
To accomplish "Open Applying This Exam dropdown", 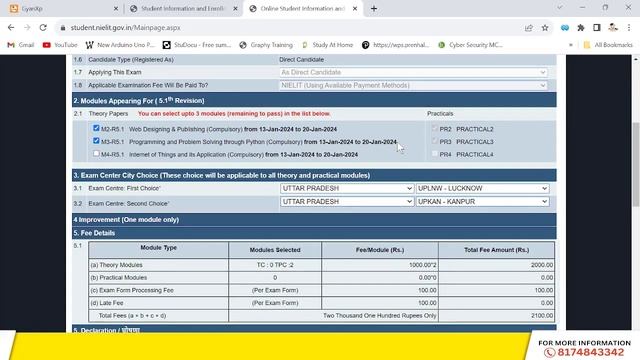I will coord(413,72).
